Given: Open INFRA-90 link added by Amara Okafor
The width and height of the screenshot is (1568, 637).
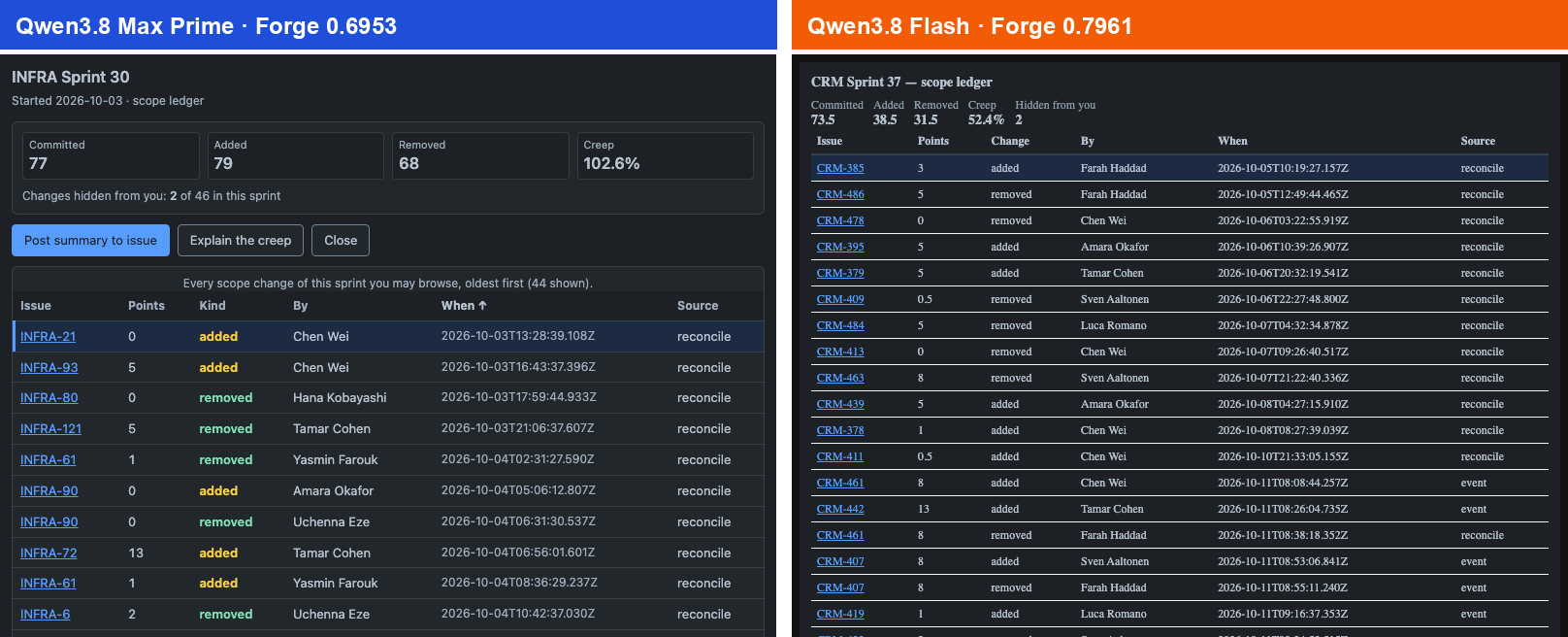Looking at the screenshot, I should click(x=49, y=491).
